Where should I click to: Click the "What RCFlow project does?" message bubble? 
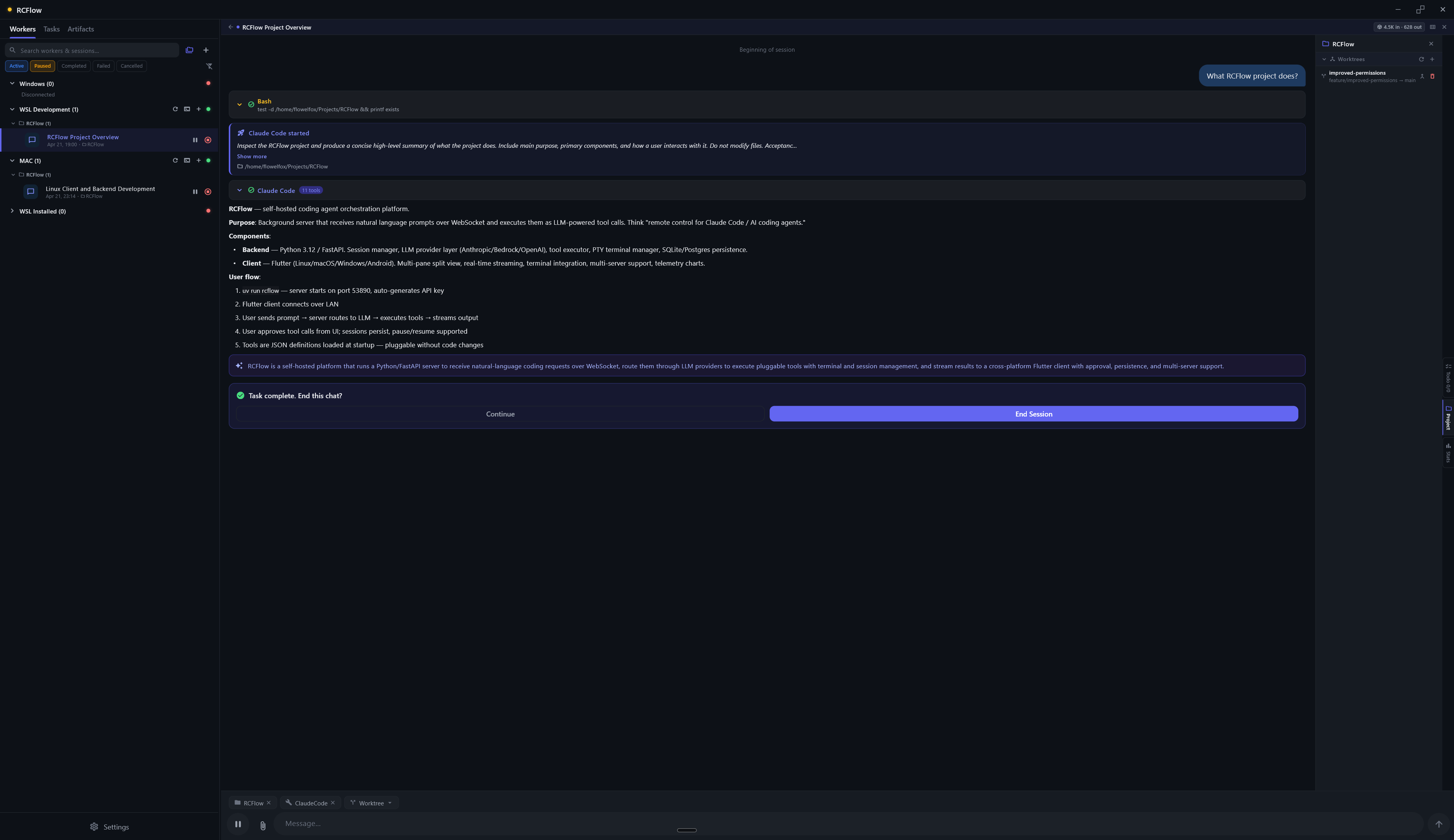1251,75
